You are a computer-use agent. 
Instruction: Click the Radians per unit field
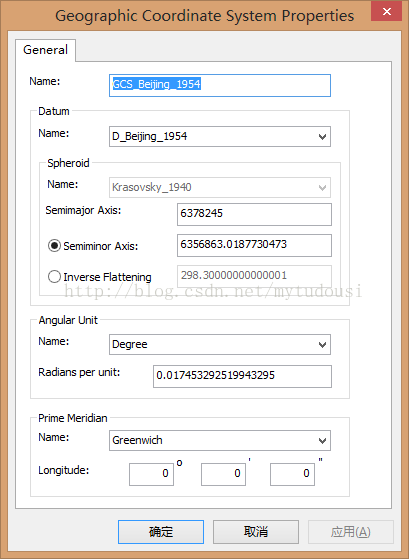coord(242,376)
